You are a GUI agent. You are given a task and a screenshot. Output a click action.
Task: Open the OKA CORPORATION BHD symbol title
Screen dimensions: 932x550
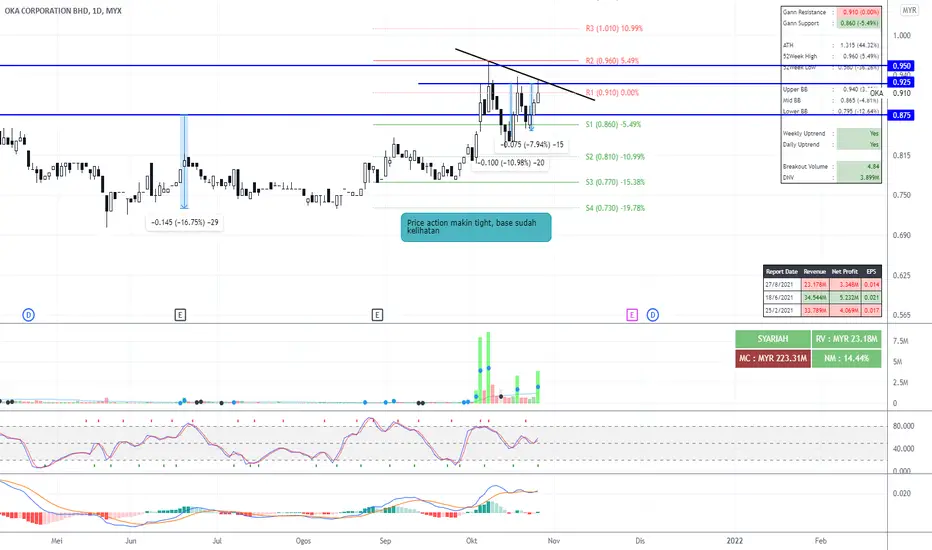pyautogui.click(x=63, y=11)
